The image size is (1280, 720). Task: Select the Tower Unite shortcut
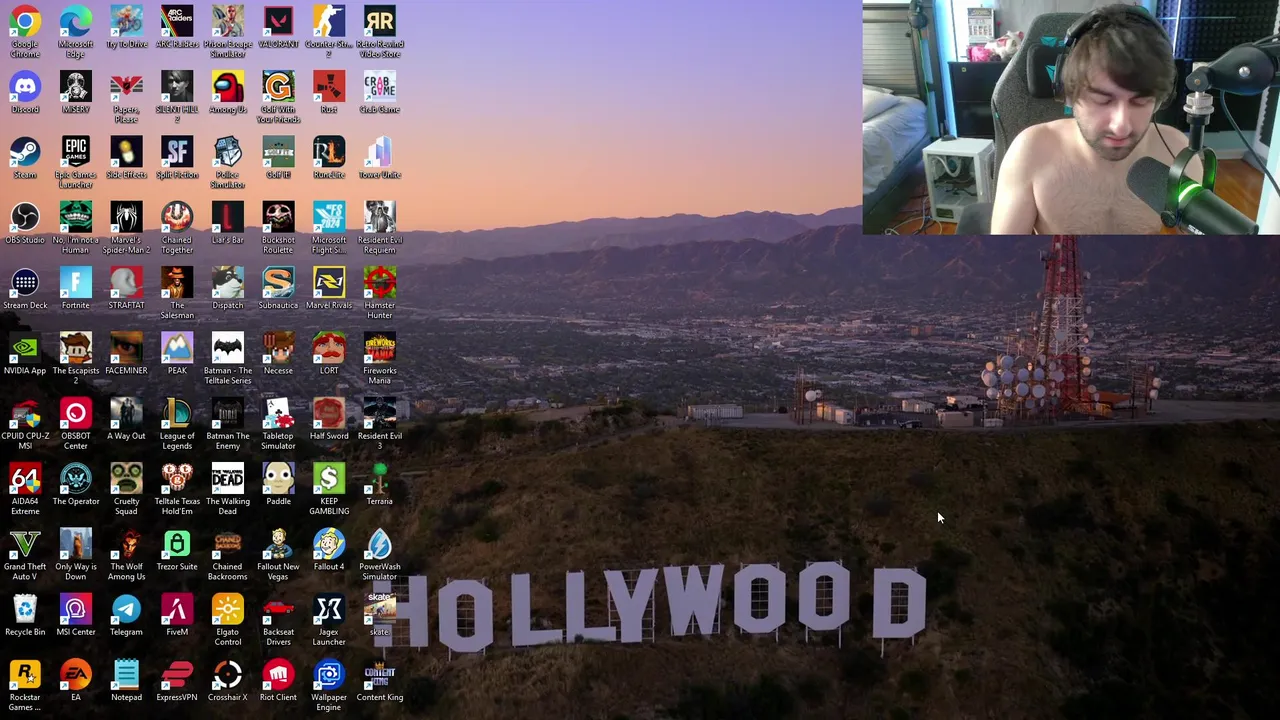380,151
